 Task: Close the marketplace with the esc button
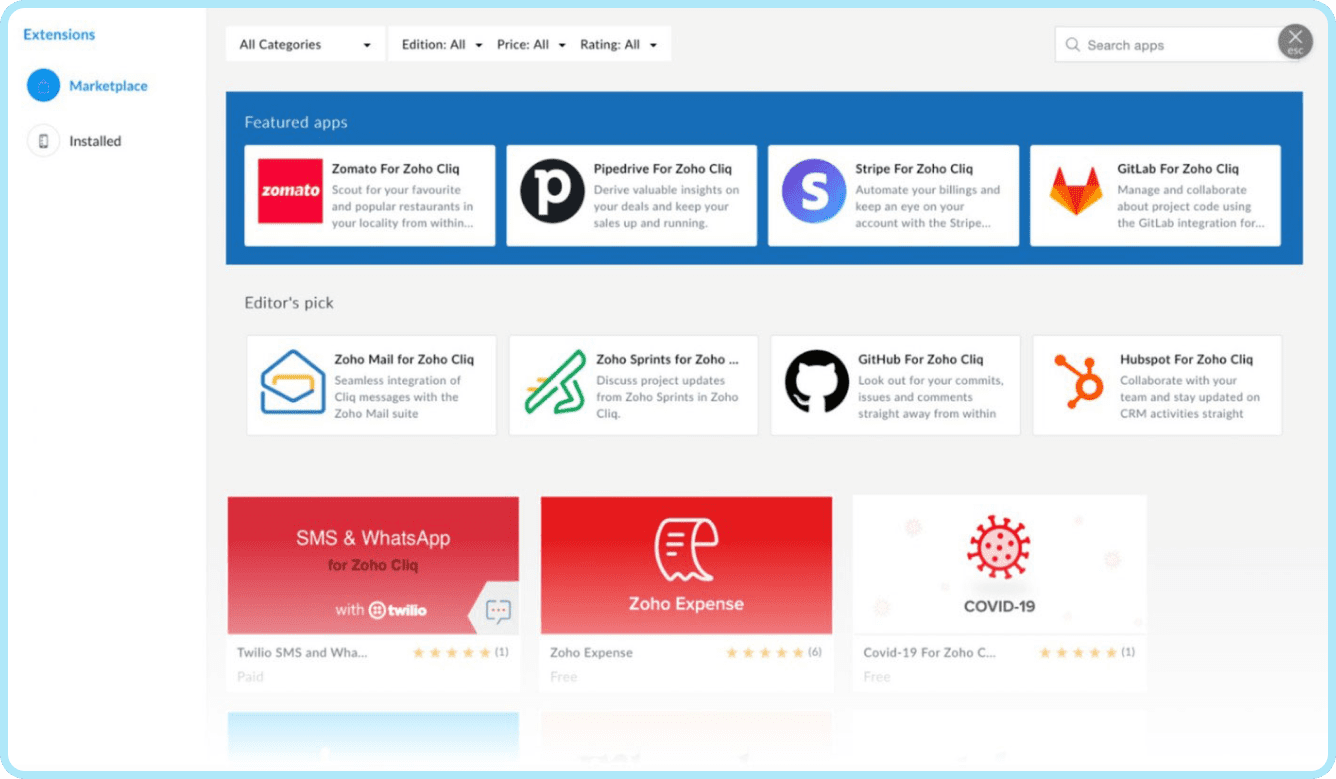click(1295, 41)
